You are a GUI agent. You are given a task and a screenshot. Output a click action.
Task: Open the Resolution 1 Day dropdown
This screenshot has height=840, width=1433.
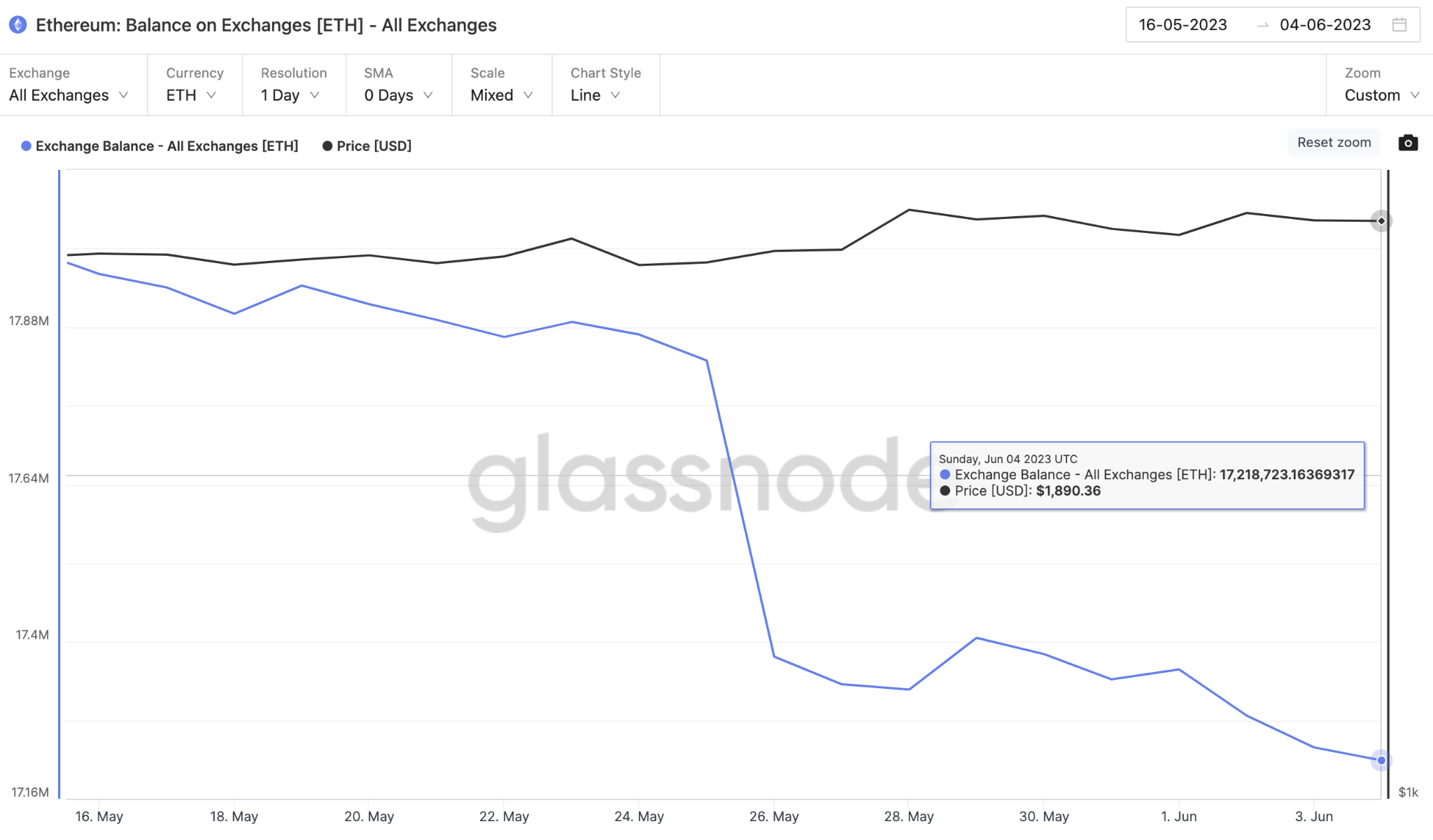[294, 85]
